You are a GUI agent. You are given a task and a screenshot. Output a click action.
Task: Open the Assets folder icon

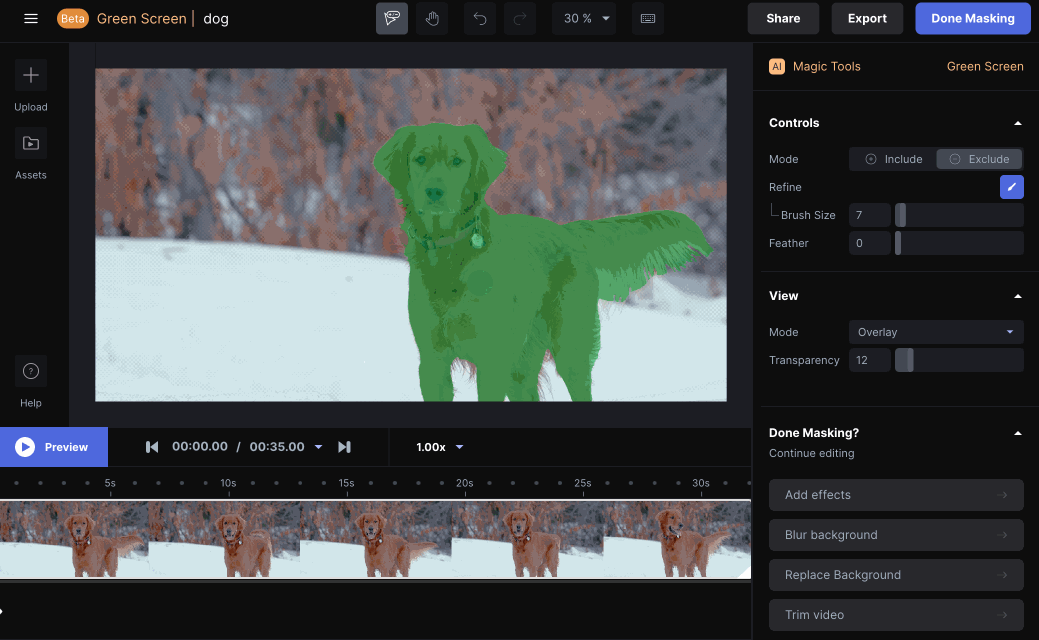click(30, 143)
